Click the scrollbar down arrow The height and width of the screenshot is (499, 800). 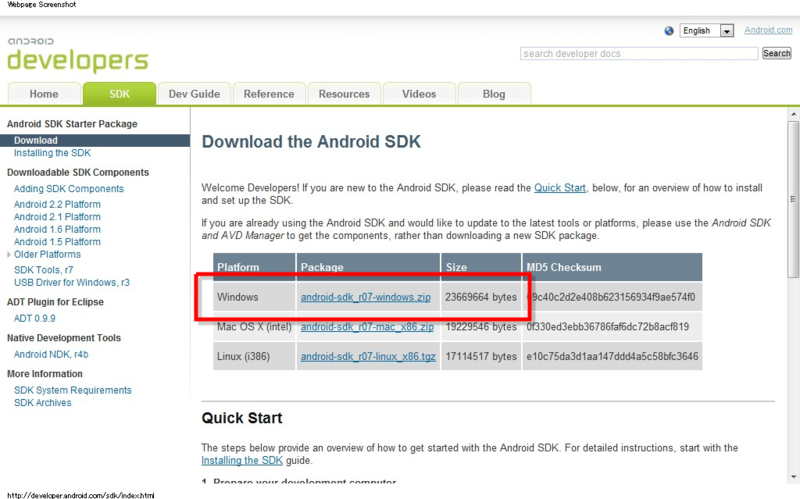[x=793, y=477]
